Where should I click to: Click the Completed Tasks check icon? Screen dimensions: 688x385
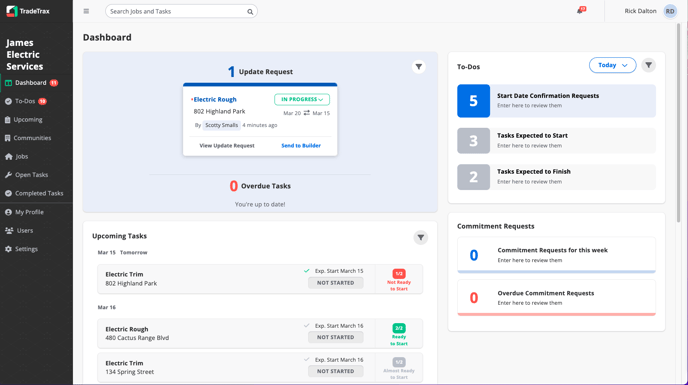coord(8,193)
